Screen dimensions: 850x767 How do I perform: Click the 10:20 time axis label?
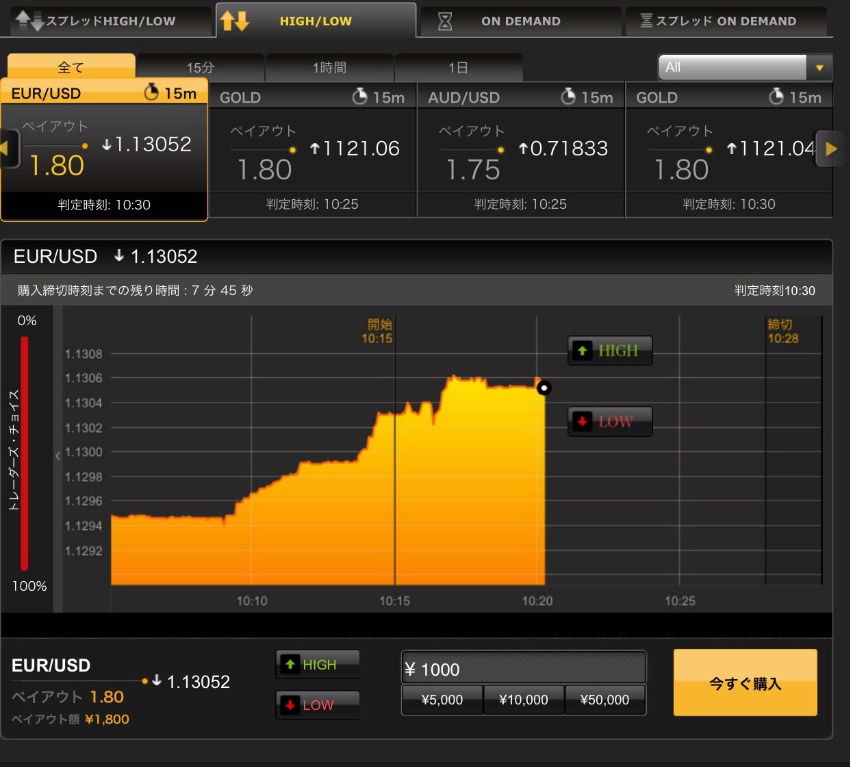[537, 601]
